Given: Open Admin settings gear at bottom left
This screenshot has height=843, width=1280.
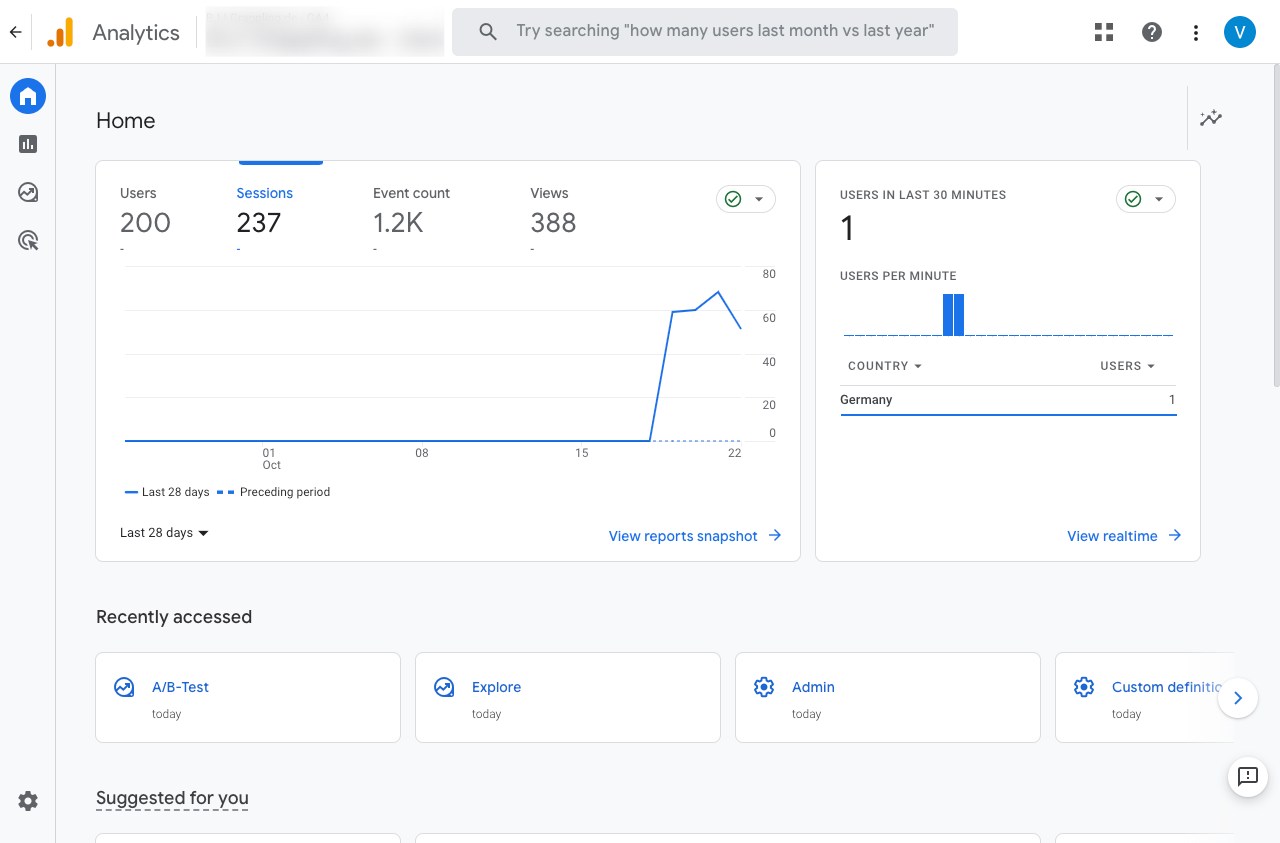Looking at the screenshot, I should pyautogui.click(x=28, y=801).
